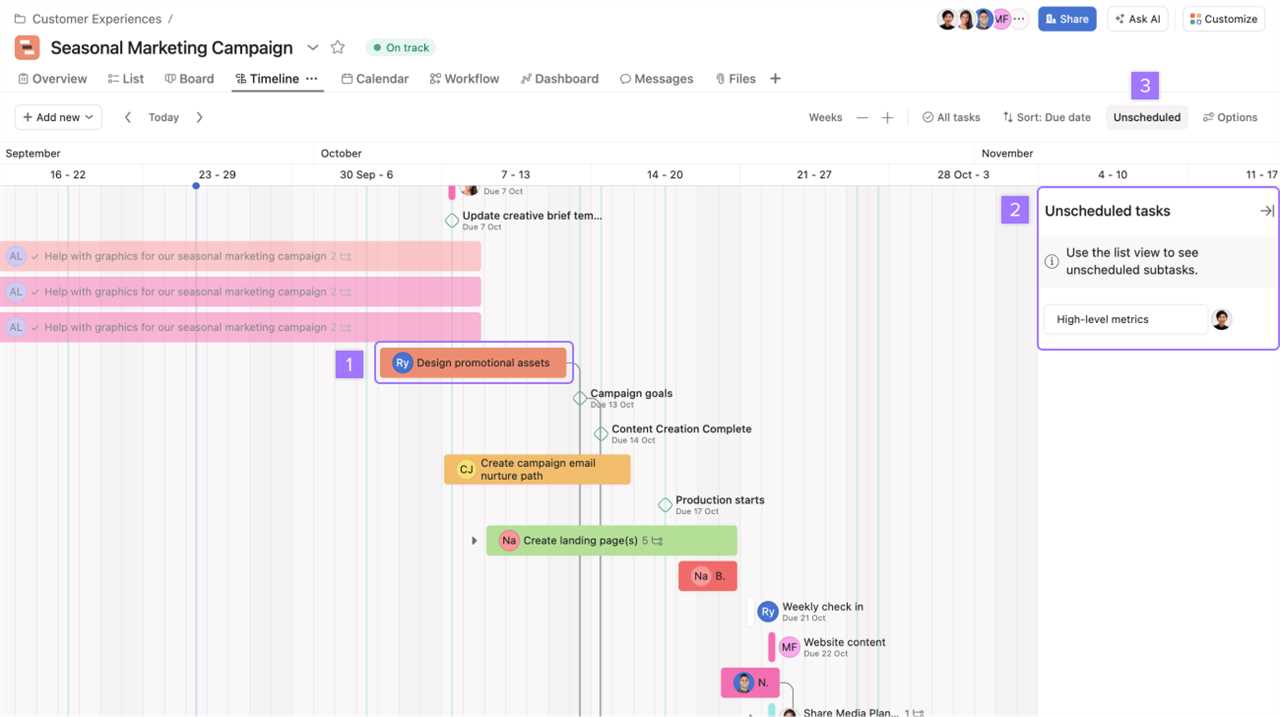1280x717 pixels.
Task: Open the Ask AI assistant
Action: pyautogui.click(x=1137, y=18)
